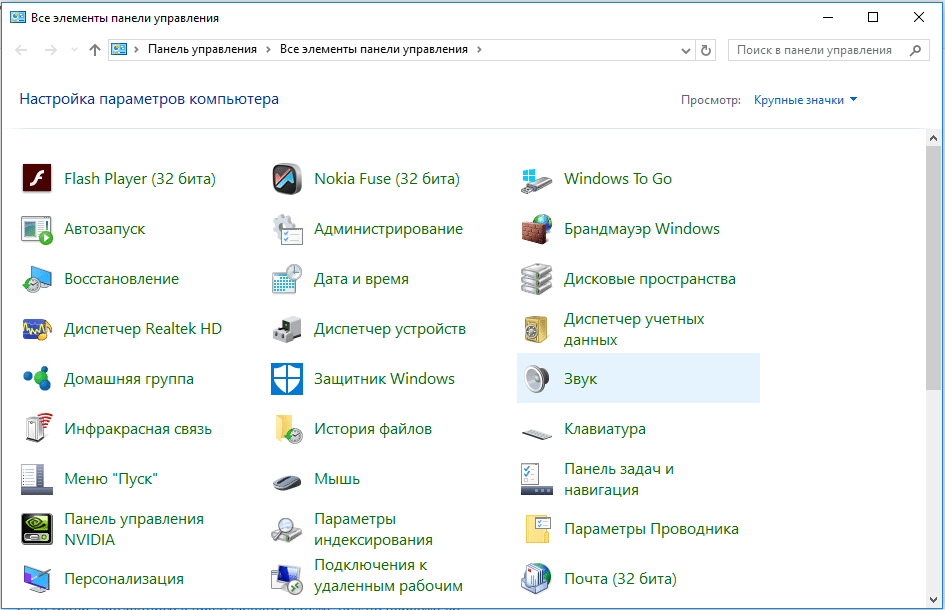Open the Параметры Проводника folder icon

(538, 529)
